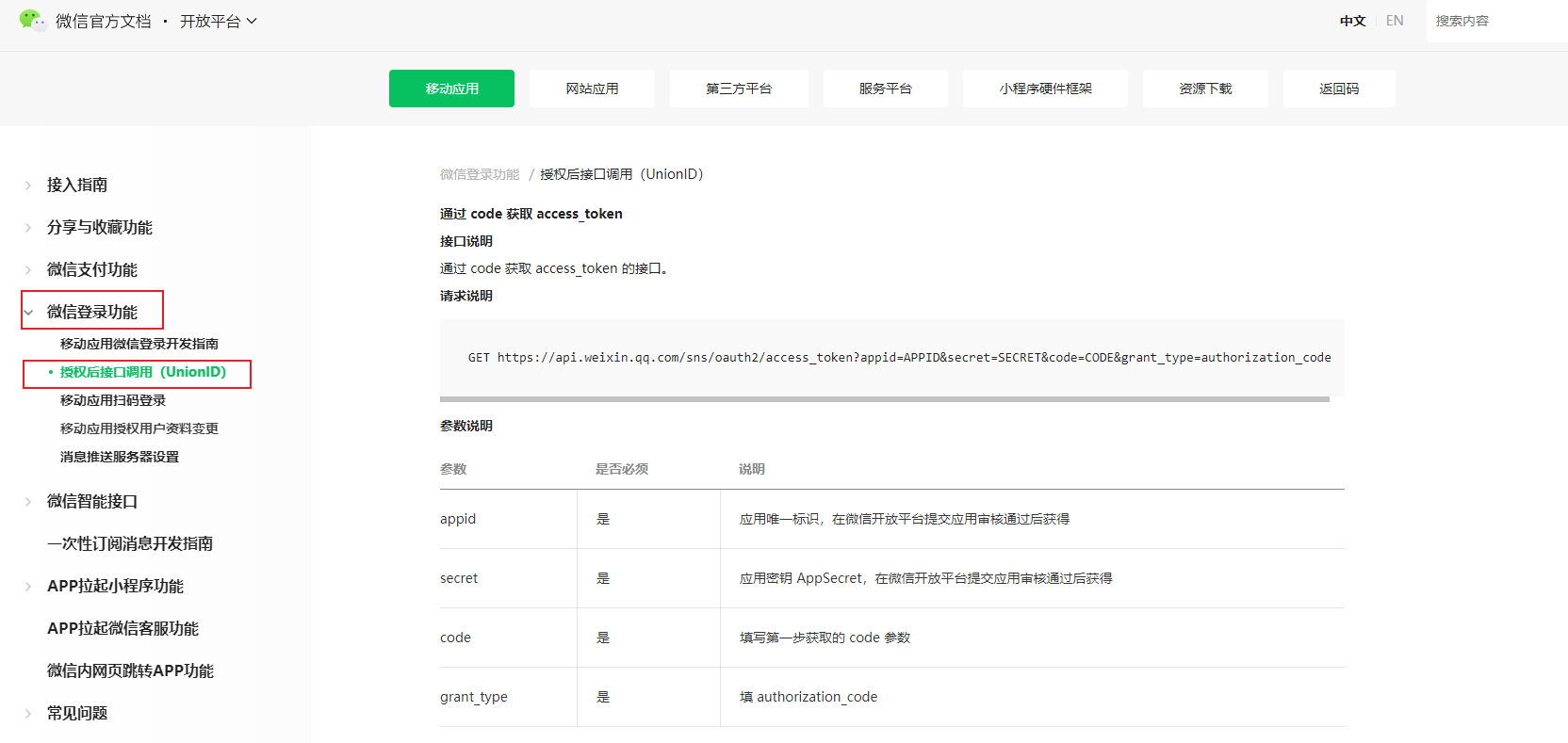
Task: Select the 返回码 tab
Action: (x=1339, y=89)
